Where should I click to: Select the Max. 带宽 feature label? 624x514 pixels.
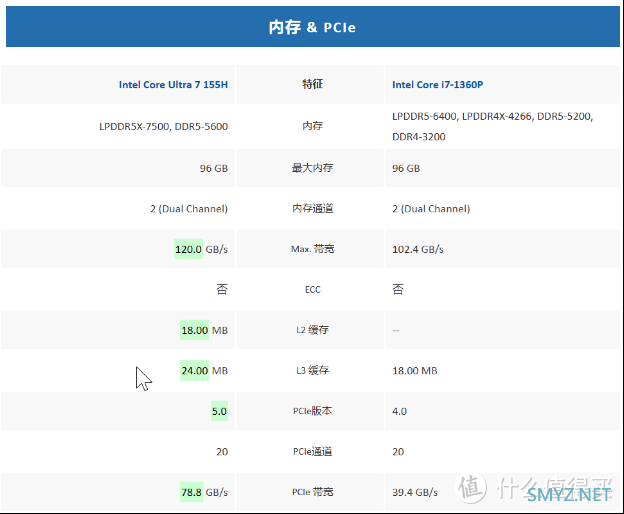click(312, 249)
